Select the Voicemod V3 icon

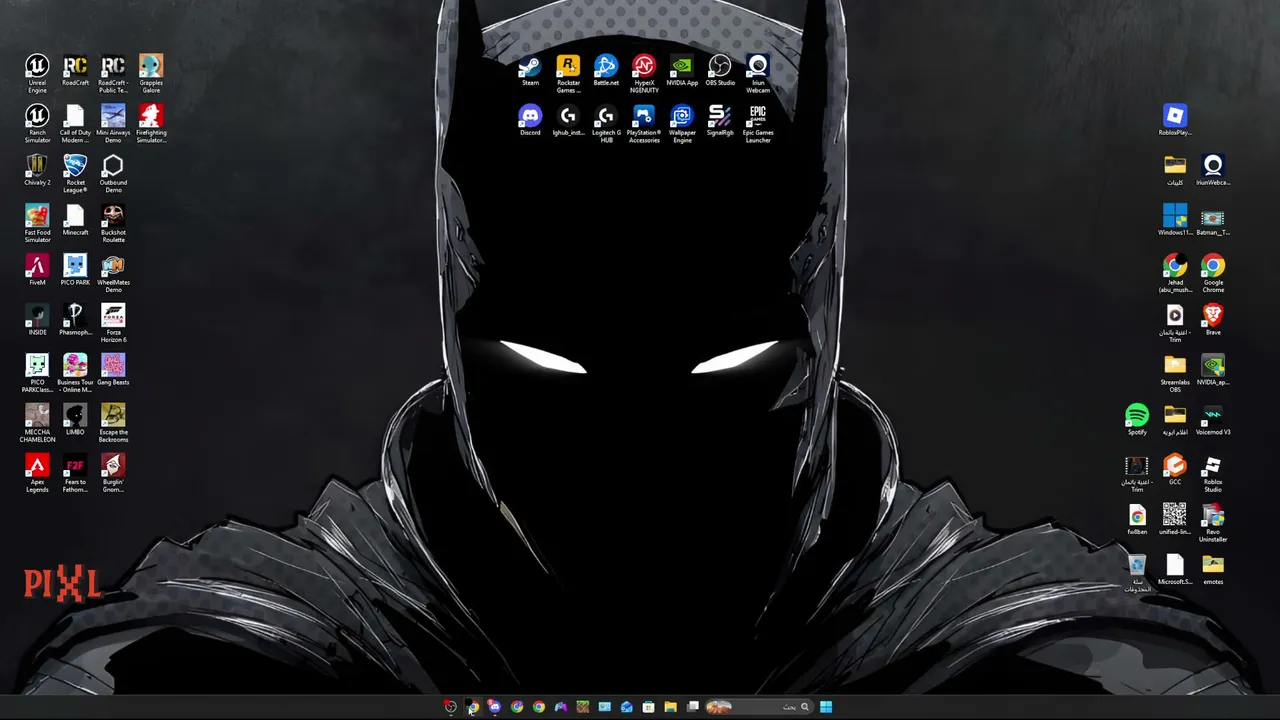coord(1213,421)
